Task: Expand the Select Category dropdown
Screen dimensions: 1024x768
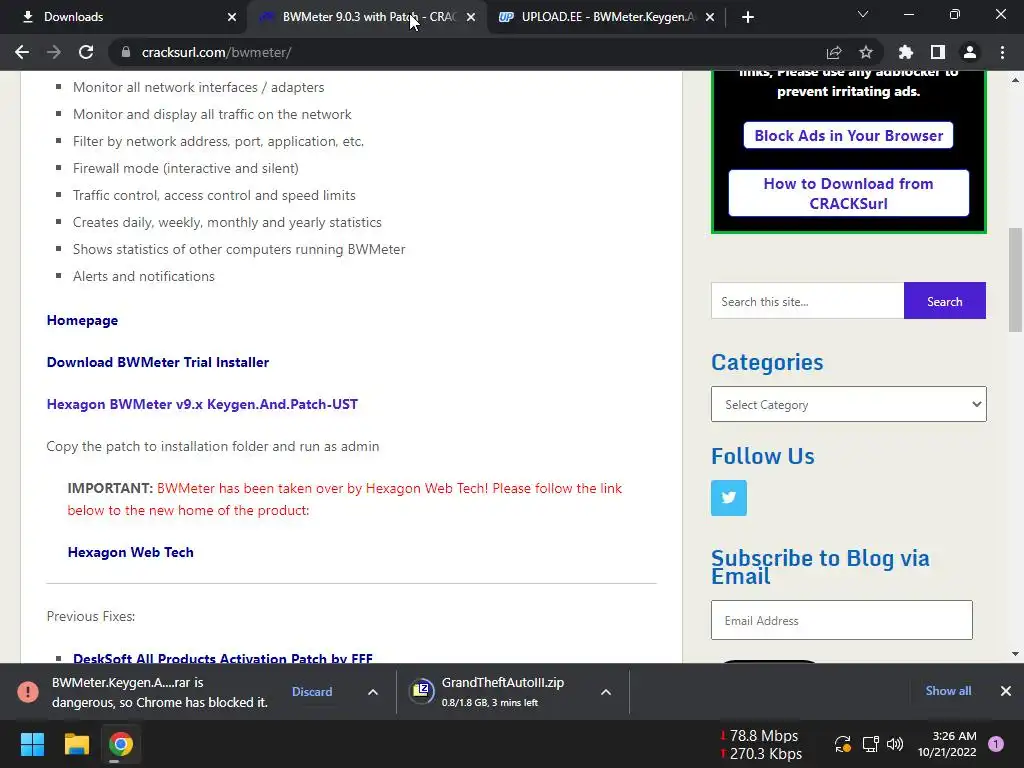Action: coord(848,404)
